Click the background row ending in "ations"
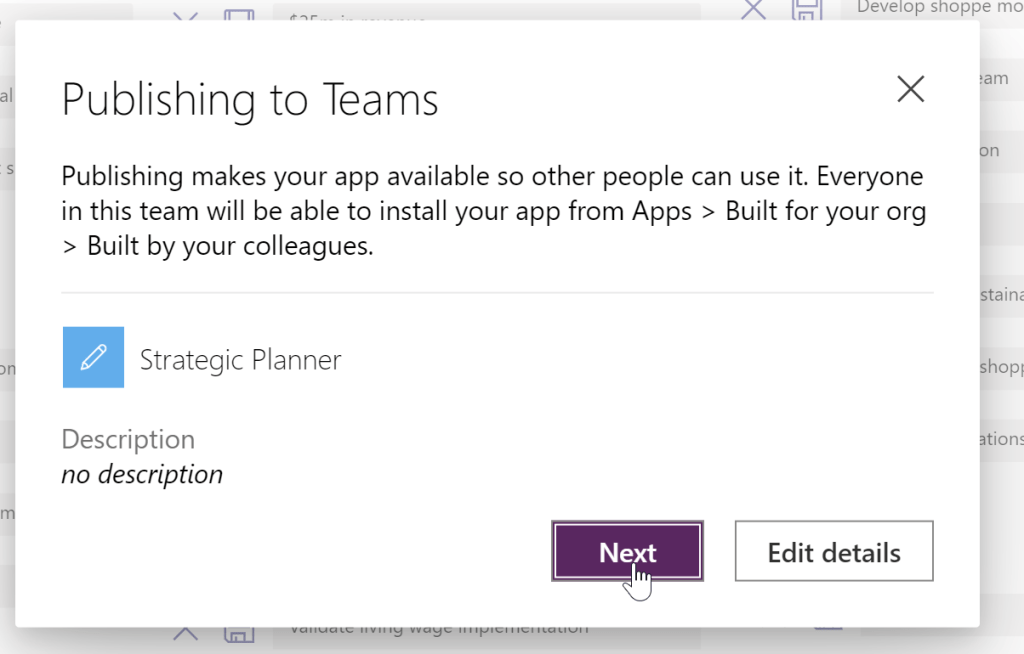The image size is (1024, 654). tap(1000, 438)
